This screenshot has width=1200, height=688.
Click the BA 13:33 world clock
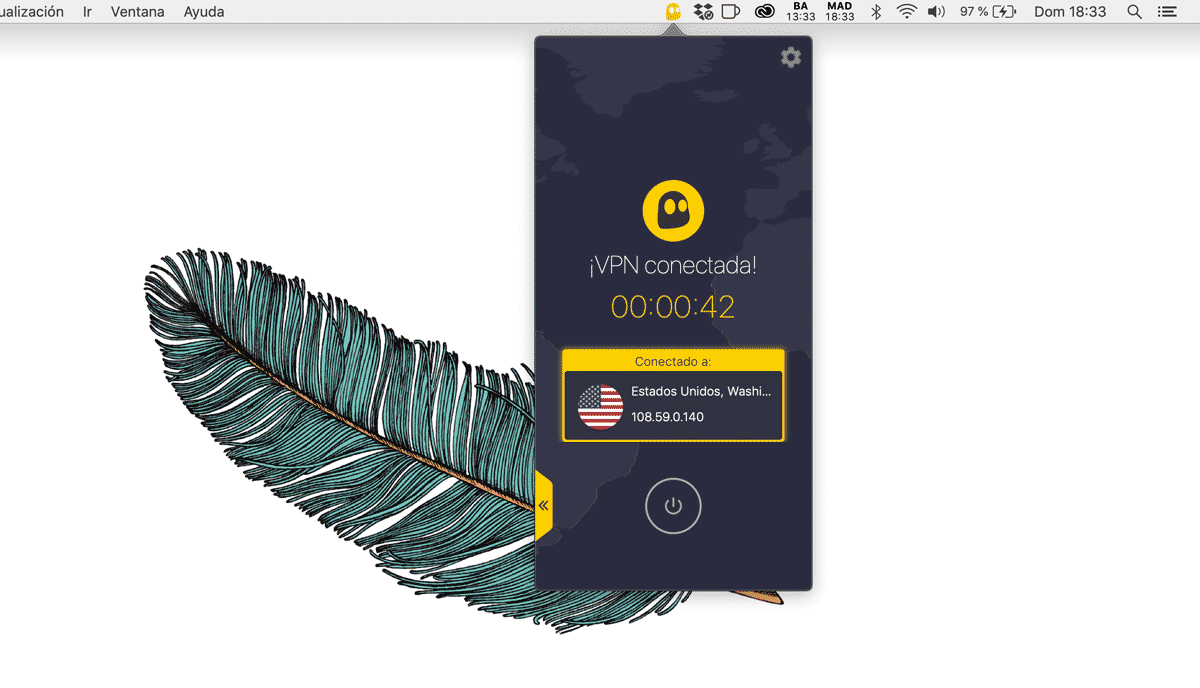(801, 12)
